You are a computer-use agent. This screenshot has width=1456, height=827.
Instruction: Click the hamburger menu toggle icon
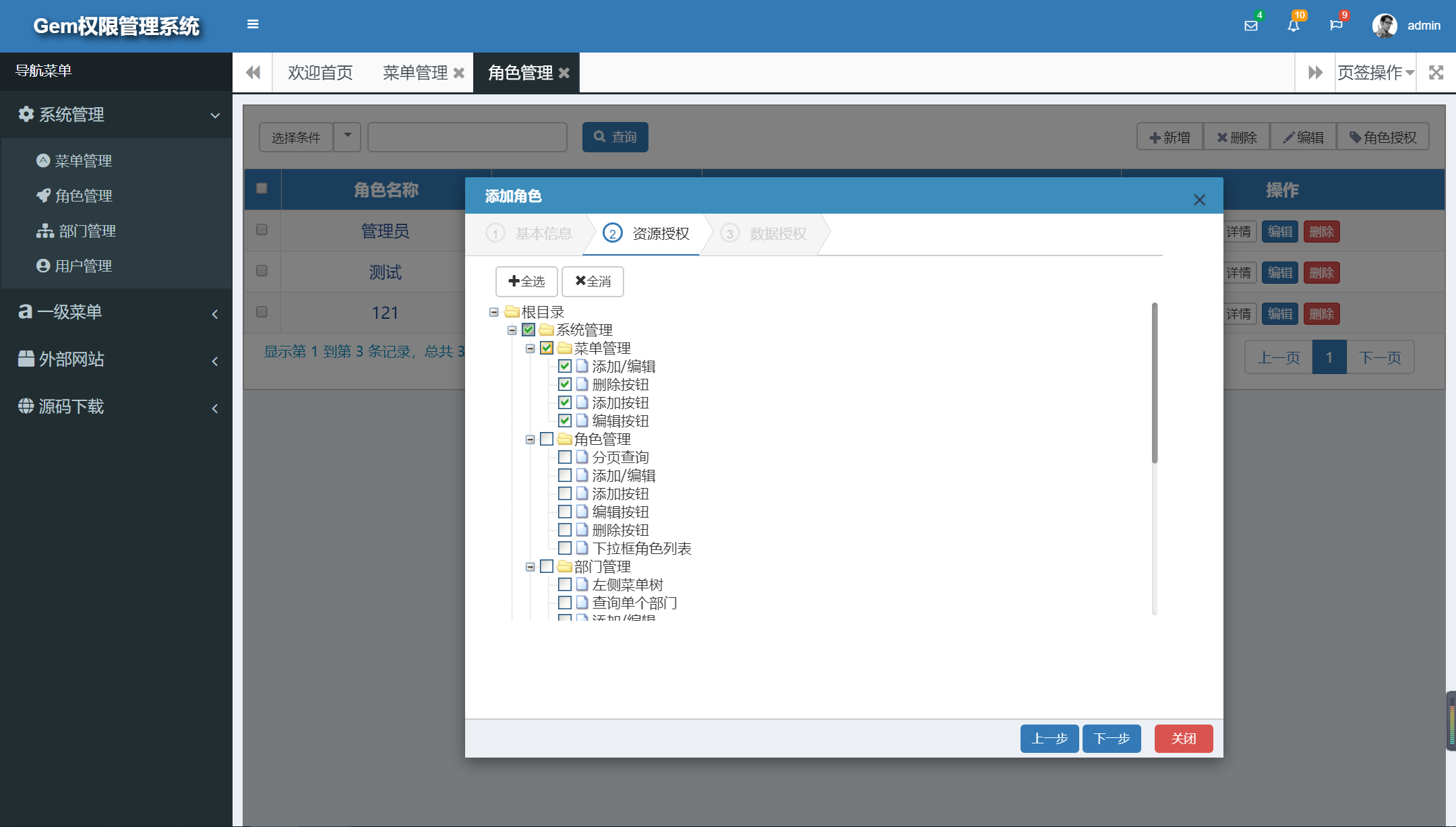tap(253, 24)
